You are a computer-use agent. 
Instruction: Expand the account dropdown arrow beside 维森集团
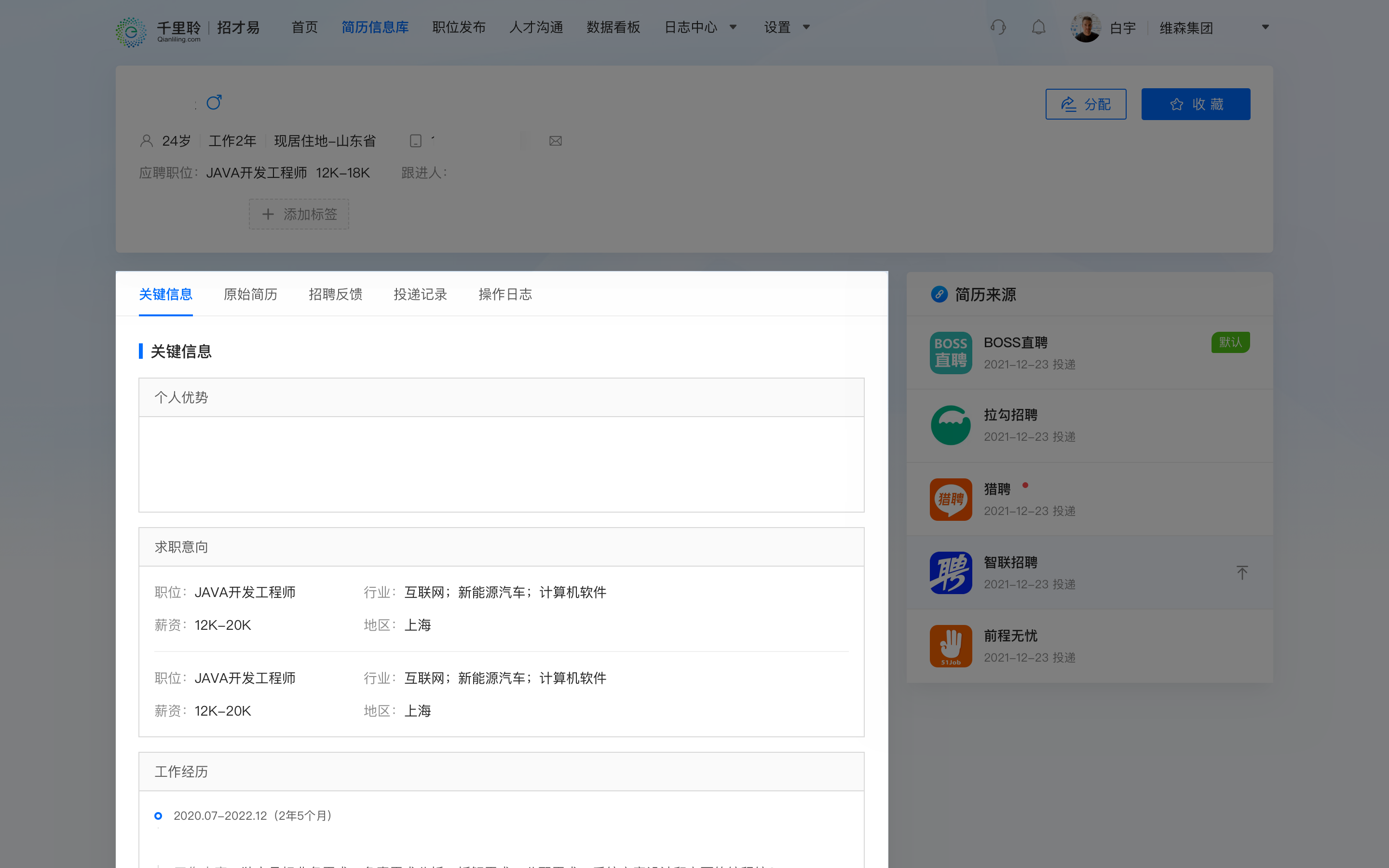pyautogui.click(x=1265, y=27)
